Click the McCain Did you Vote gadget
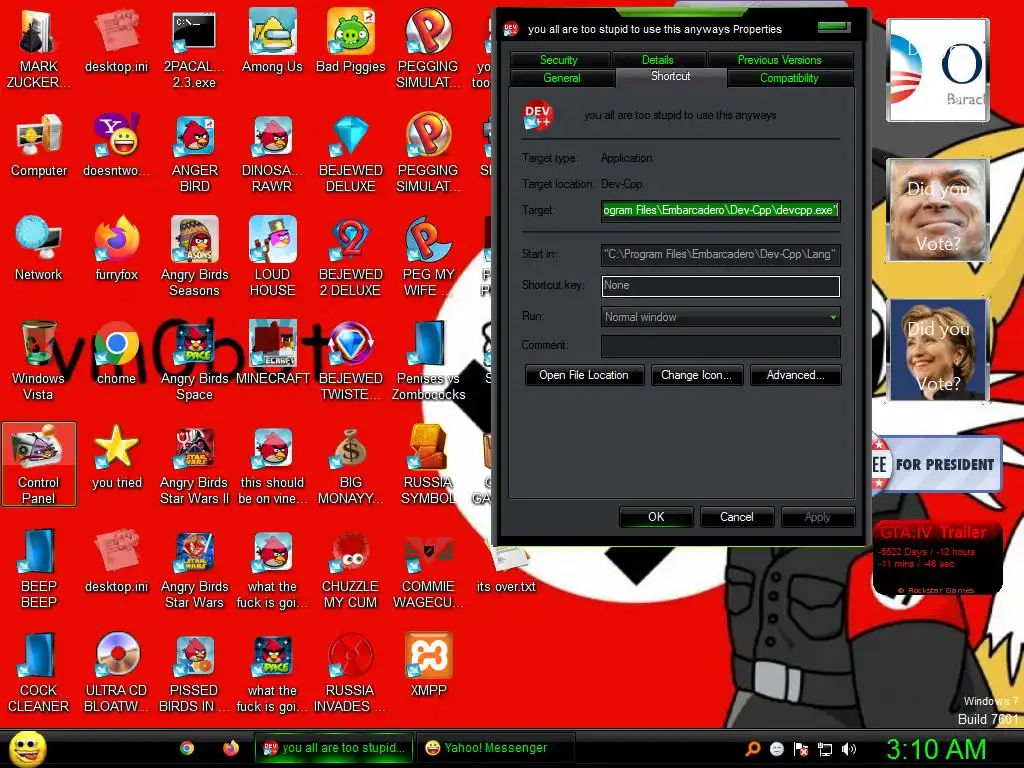1024x768 pixels. (x=938, y=210)
